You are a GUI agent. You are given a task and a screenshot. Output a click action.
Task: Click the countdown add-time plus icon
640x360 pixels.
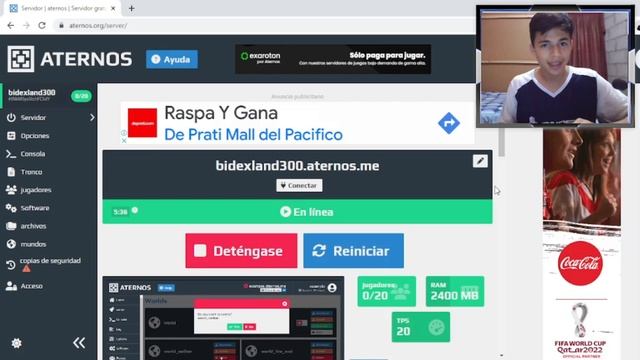(135, 210)
